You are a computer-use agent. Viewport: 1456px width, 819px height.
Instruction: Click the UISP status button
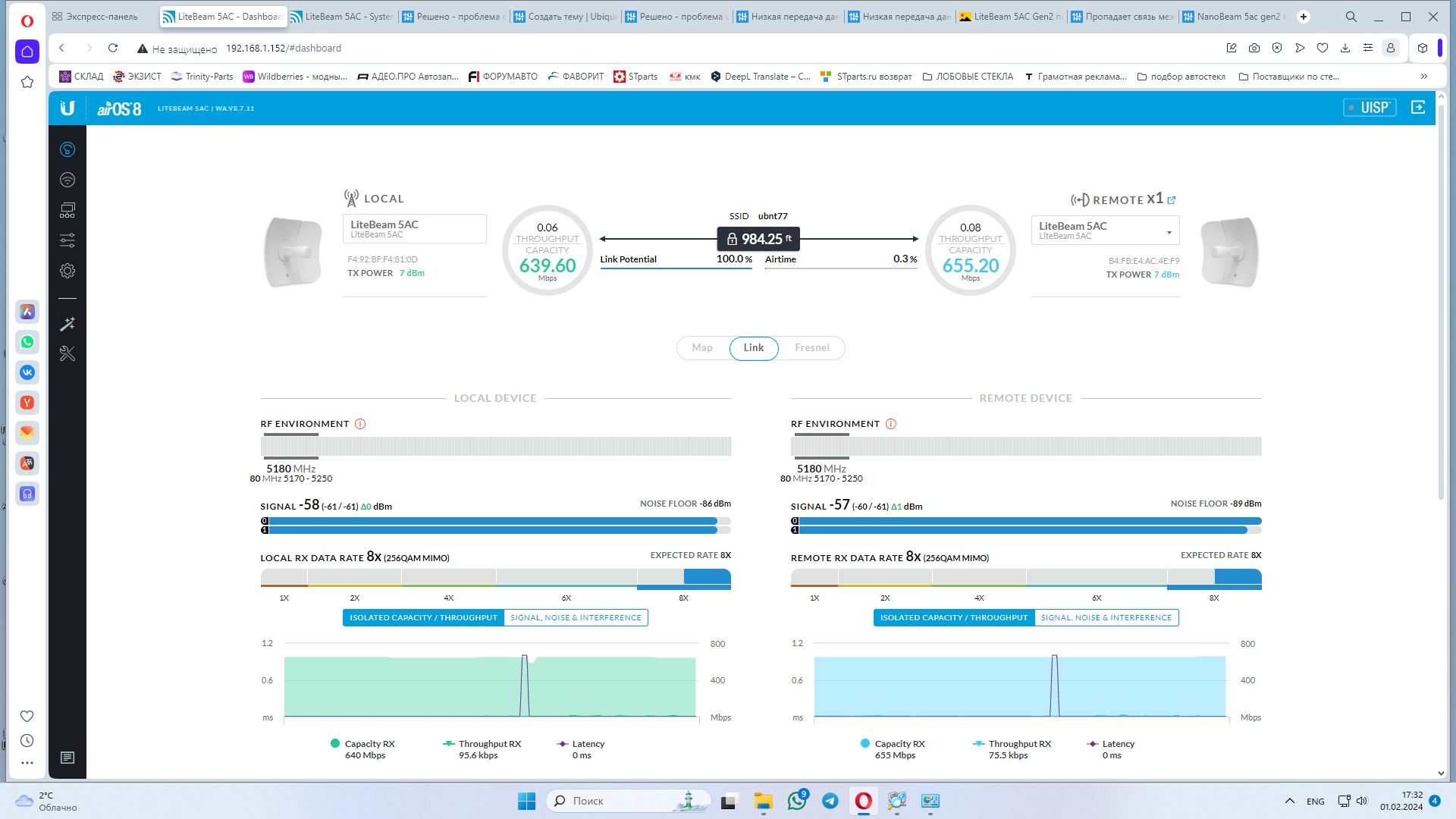coord(1370,108)
